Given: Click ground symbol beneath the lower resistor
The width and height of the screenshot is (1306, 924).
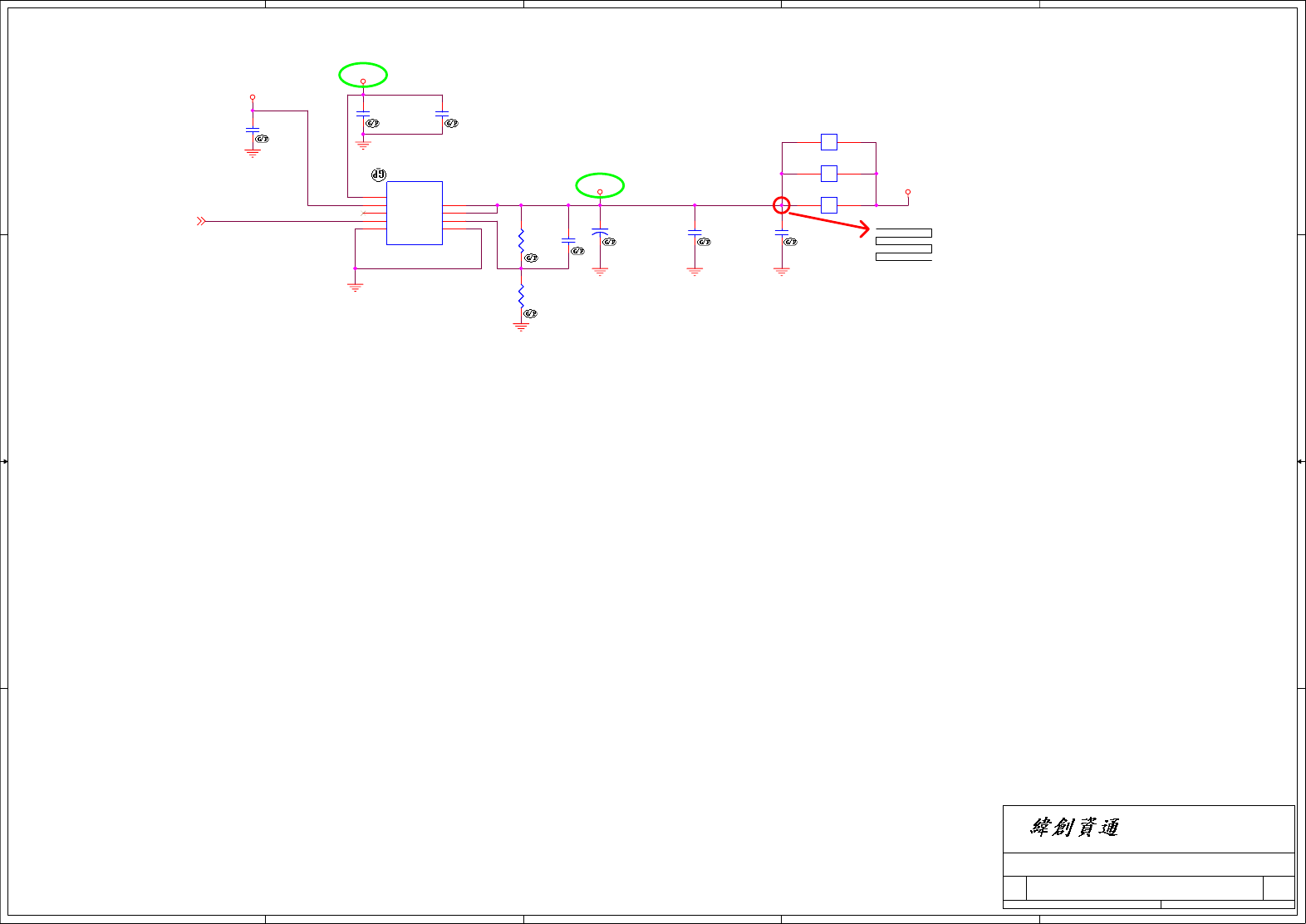Looking at the screenshot, I should click(521, 327).
